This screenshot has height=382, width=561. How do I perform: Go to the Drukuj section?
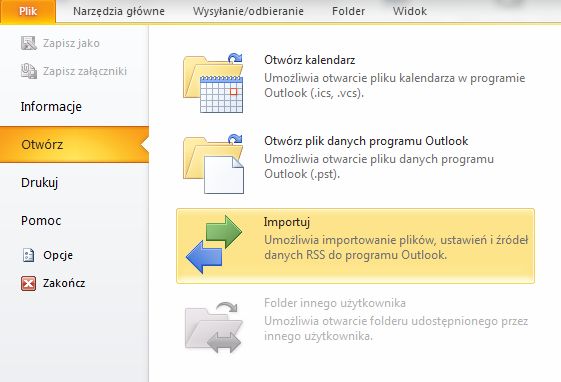coord(39,183)
